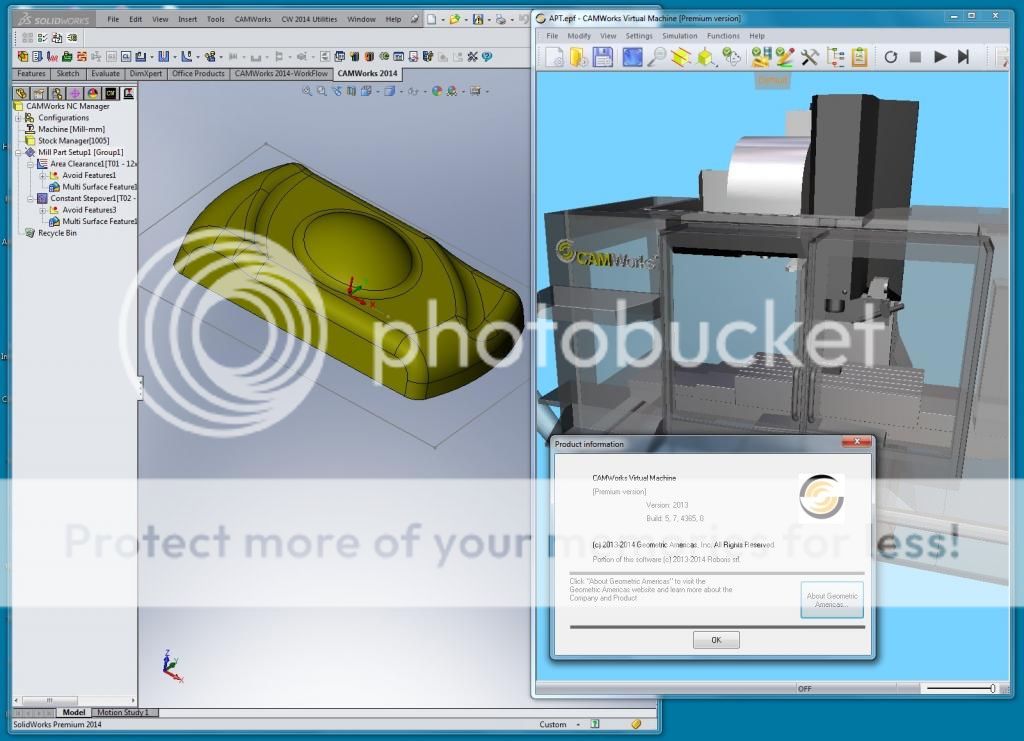Image resolution: width=1024 pixels, height=741 pixels.
Task: Open the Simulation menu in Virtual Machine
Action: click(679, 36)
